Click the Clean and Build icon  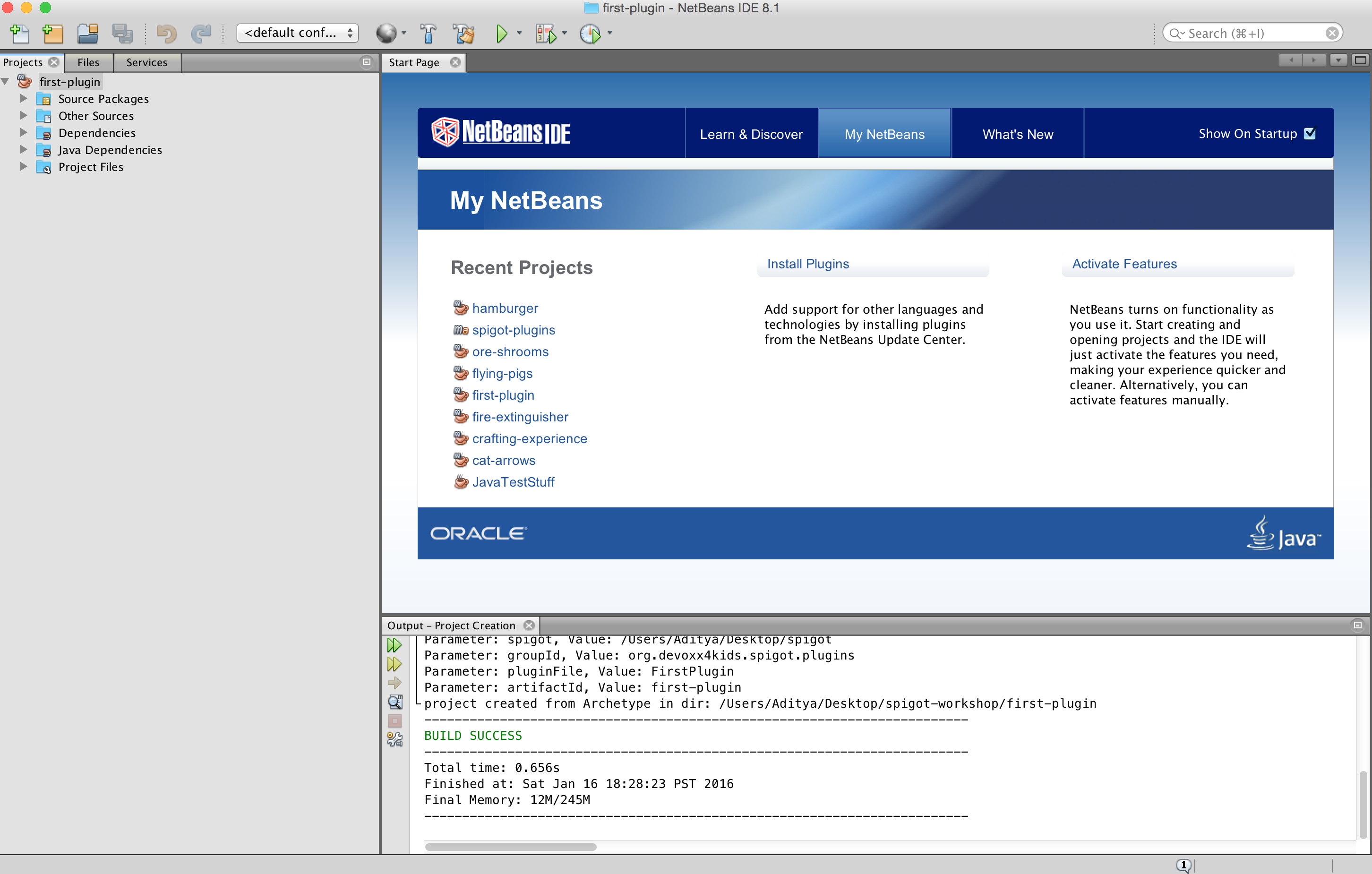point(464,34)
